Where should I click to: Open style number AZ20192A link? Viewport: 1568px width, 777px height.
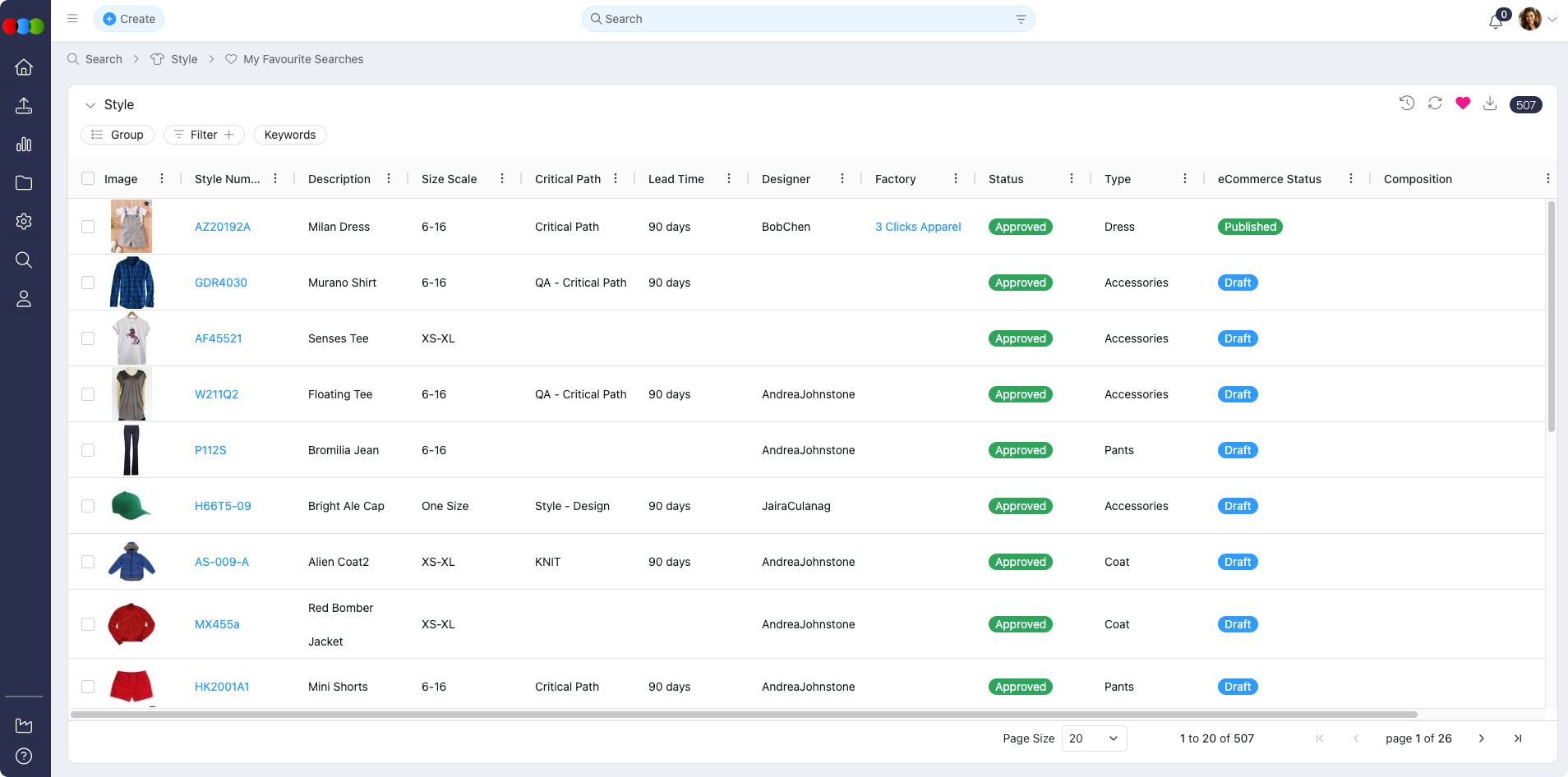point(223,227)
